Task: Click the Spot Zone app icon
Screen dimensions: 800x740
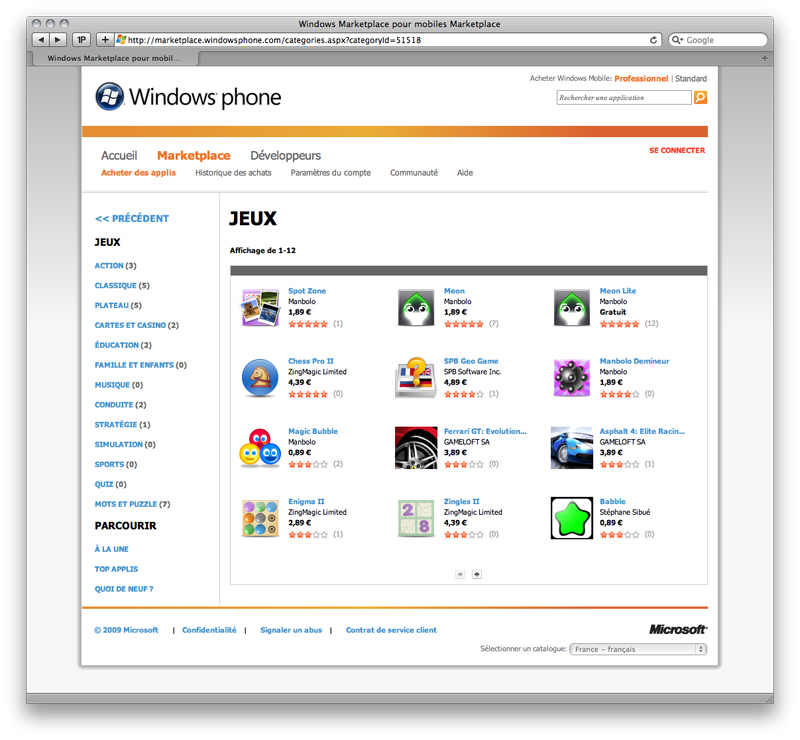Action: tap(260, 307)
